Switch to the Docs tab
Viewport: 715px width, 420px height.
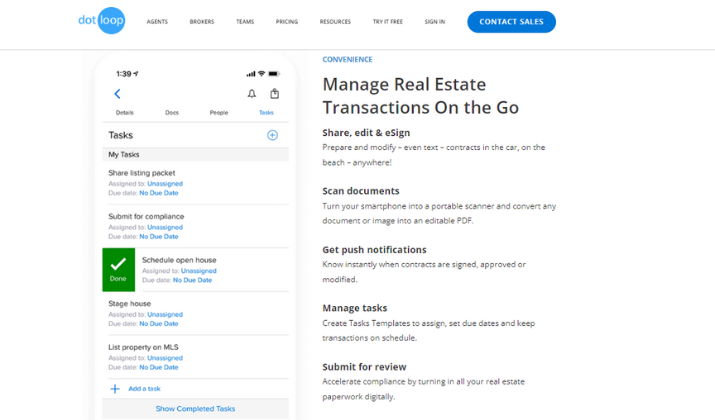[172, 113]
